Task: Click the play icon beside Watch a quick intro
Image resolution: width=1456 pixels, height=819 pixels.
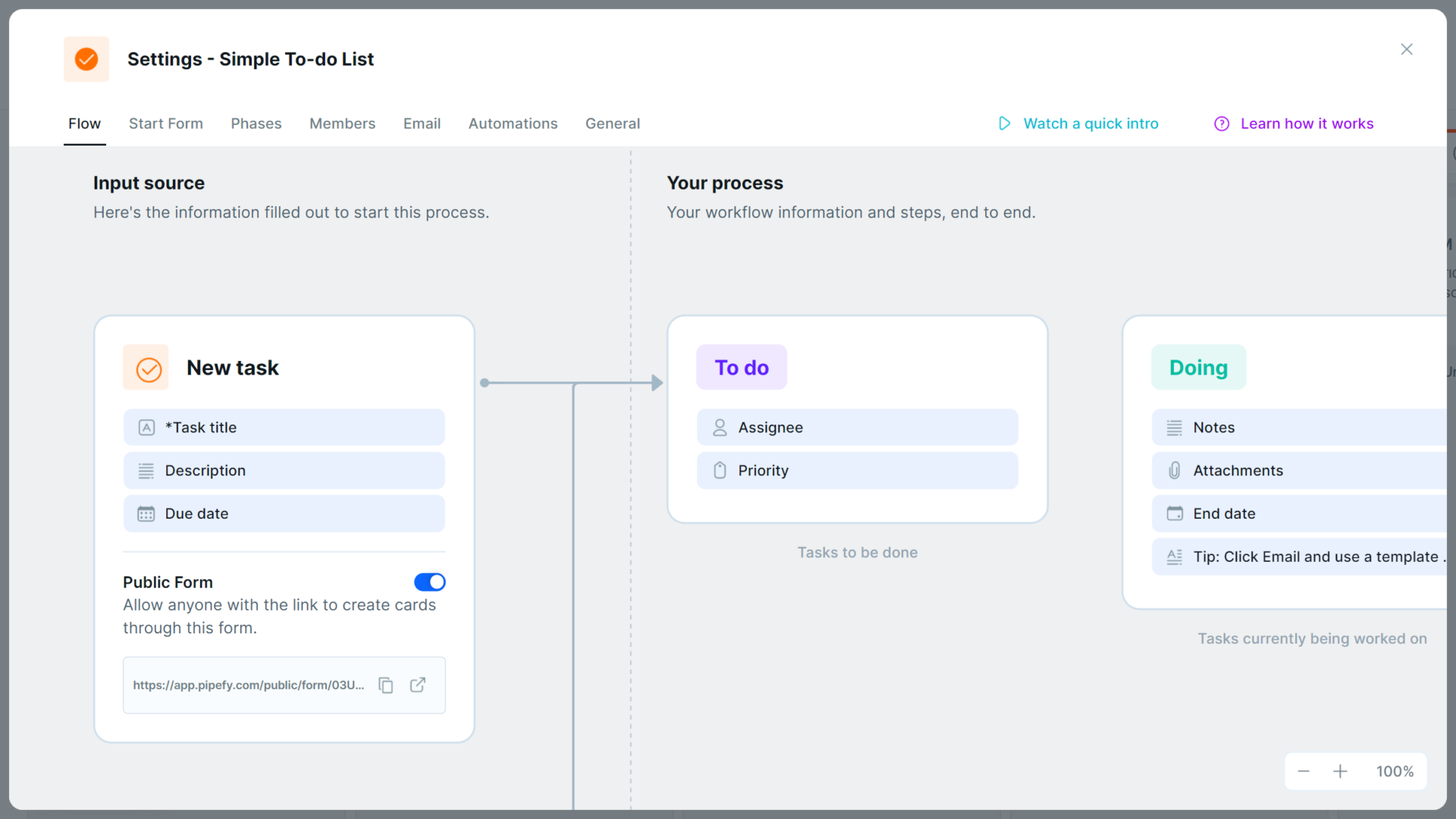Action: point(1004,123)
